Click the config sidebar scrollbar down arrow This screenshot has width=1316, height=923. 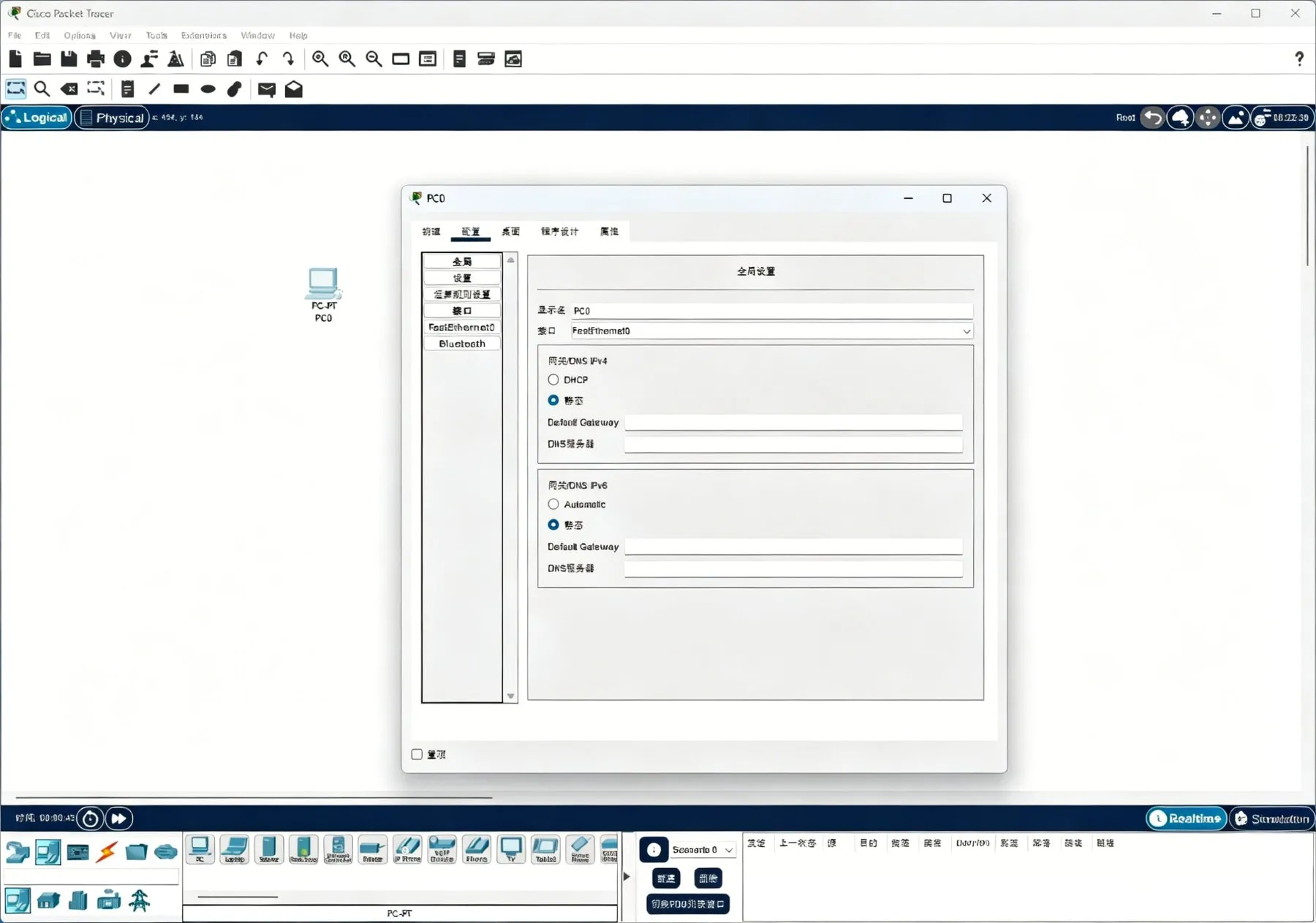[x=510, y=696]
